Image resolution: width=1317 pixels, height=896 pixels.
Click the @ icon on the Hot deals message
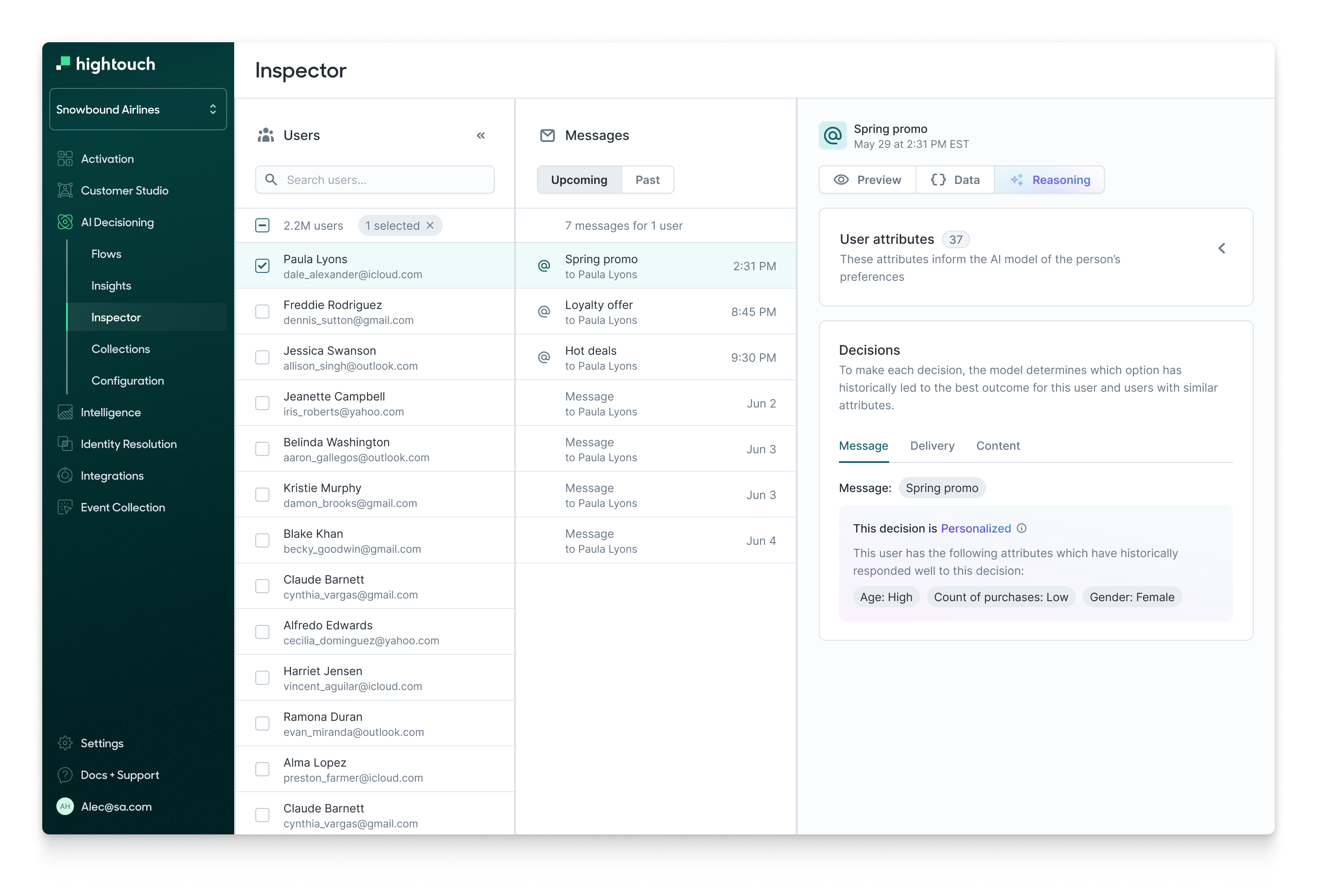(544, 358)
